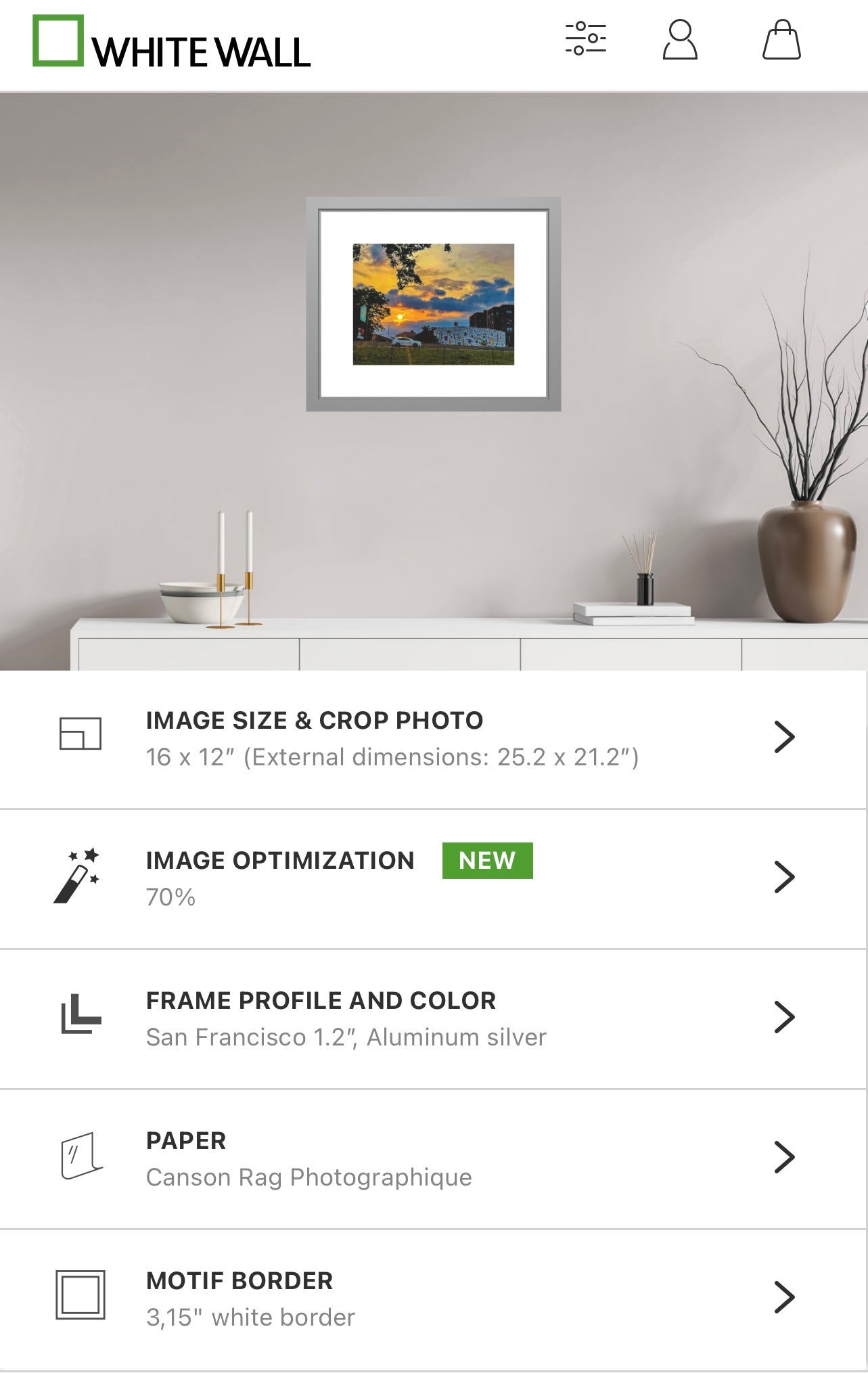
Task: Expand the Paper row chevron
Action: click(784, 1157)
